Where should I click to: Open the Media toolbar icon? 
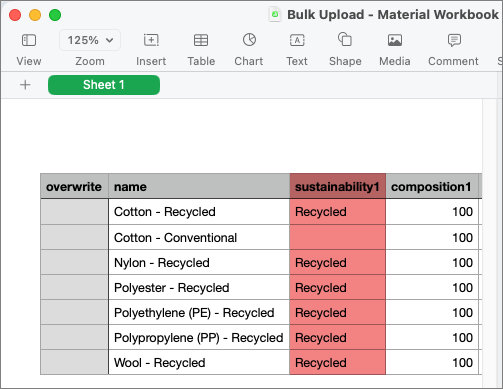(x=395, y=40)
